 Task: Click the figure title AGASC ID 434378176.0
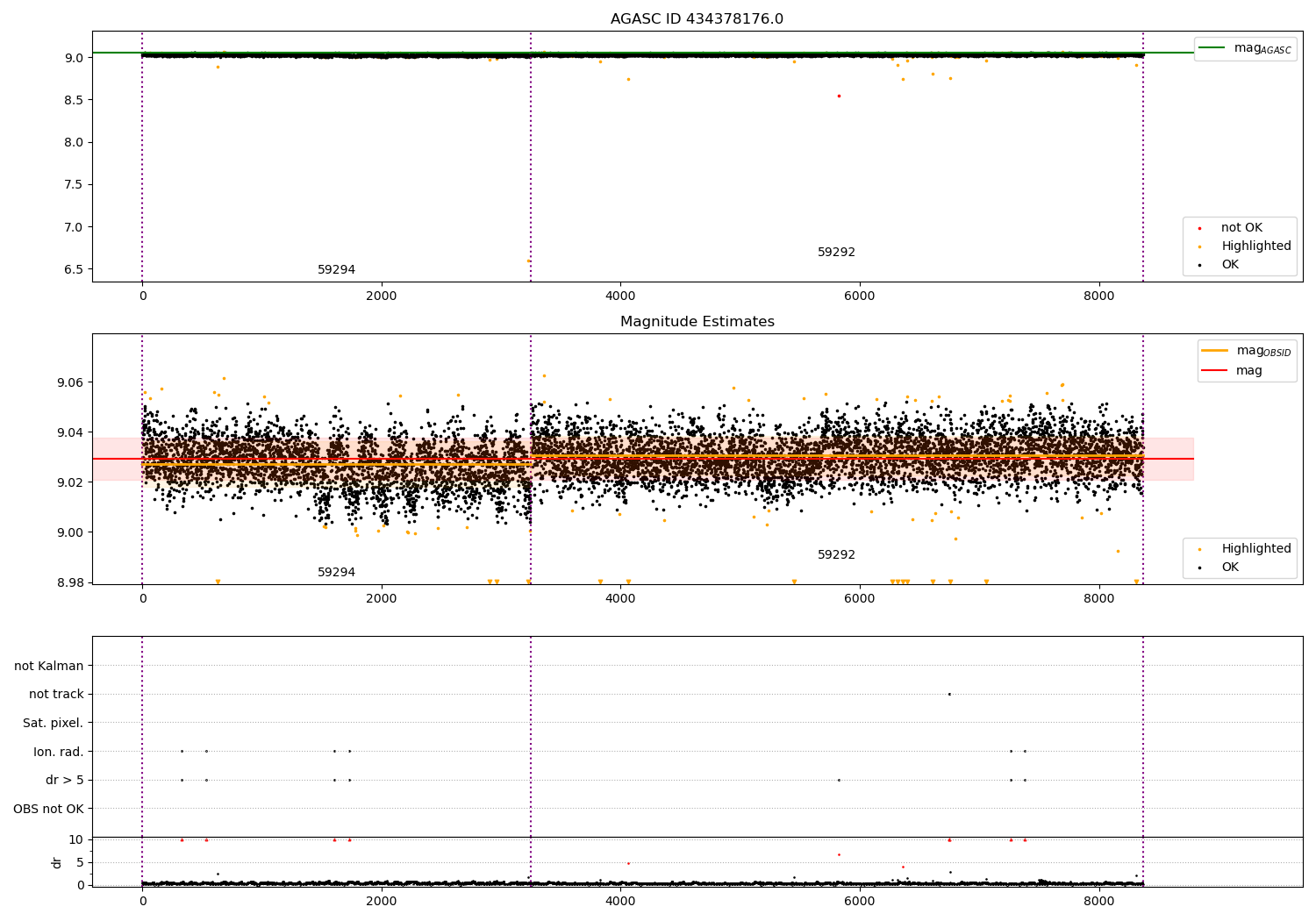[x=697, y=19]
